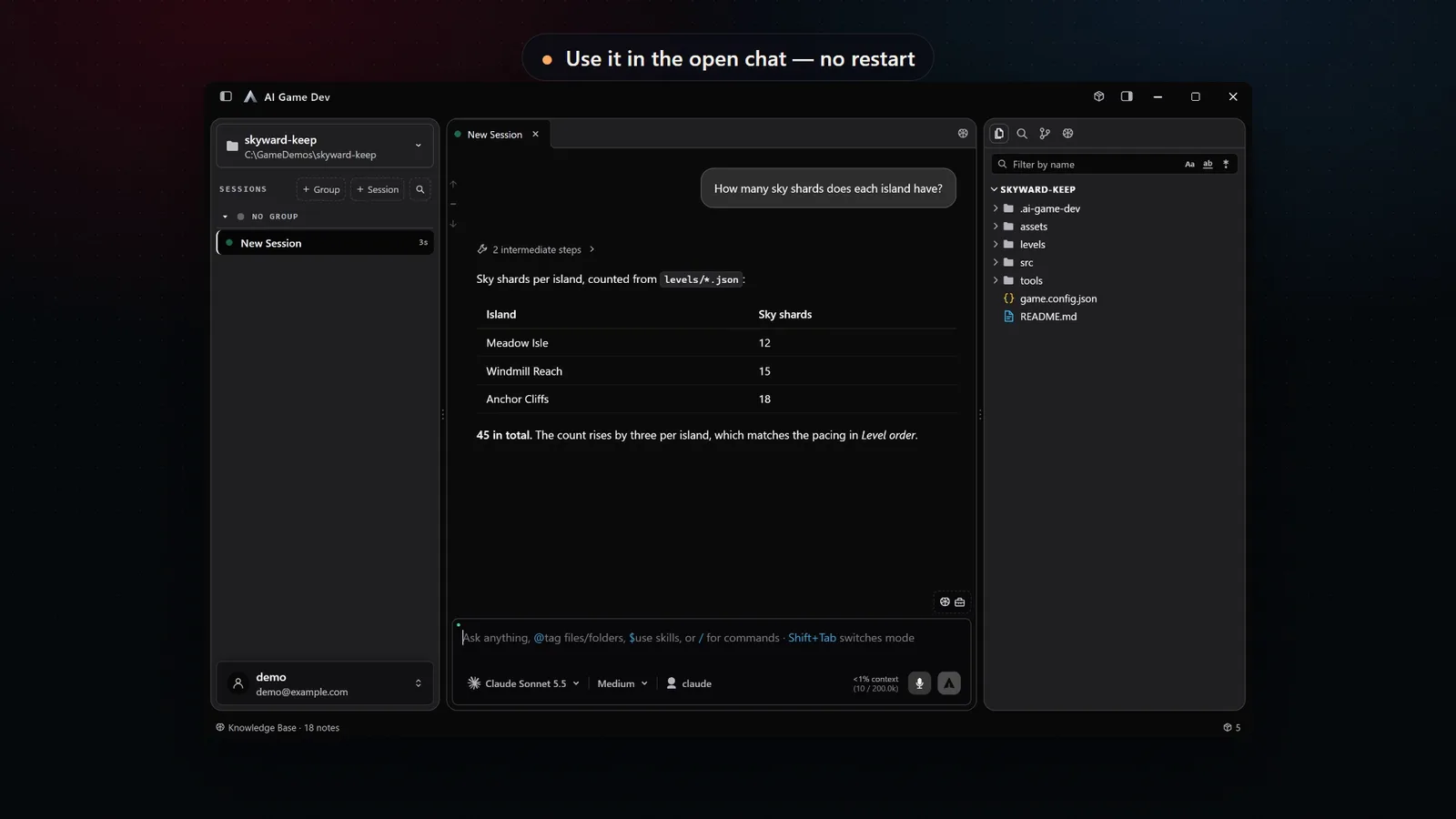Send the message with the arrow button

point(949,683)
